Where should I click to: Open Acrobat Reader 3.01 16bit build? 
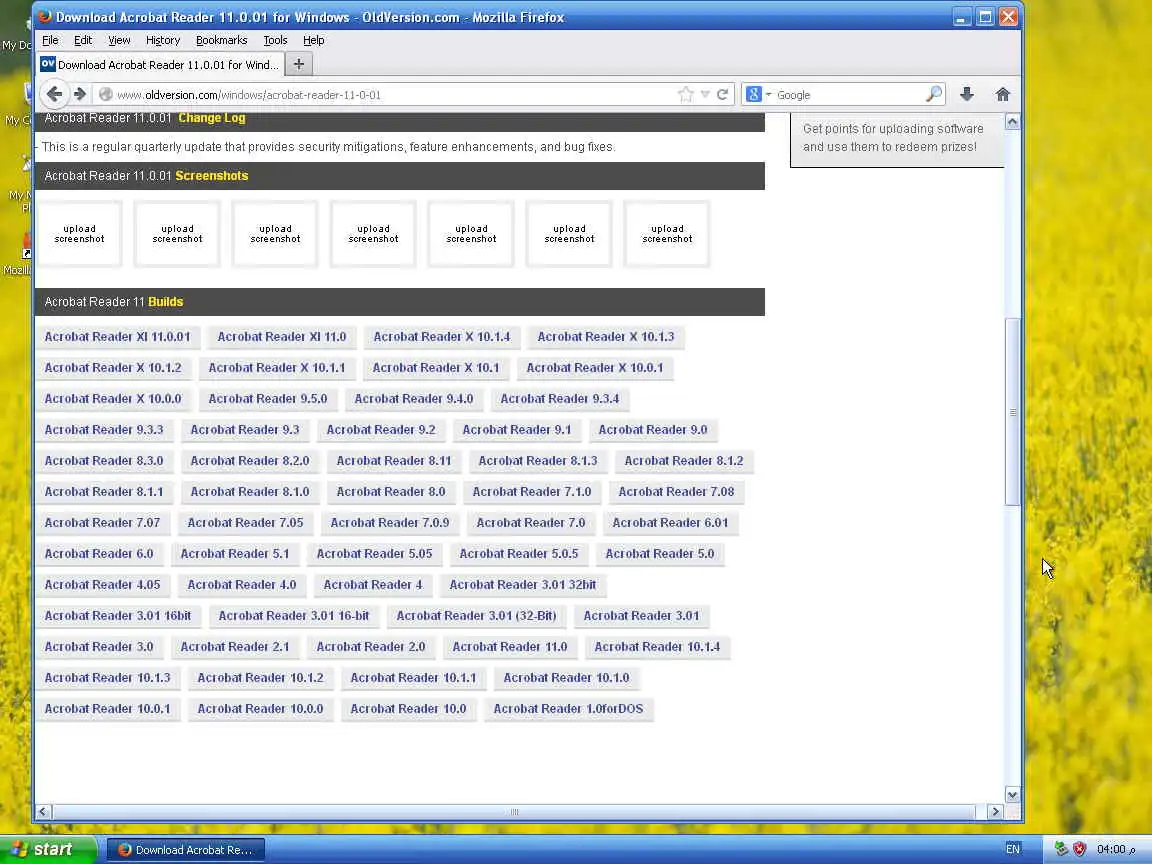118,615
